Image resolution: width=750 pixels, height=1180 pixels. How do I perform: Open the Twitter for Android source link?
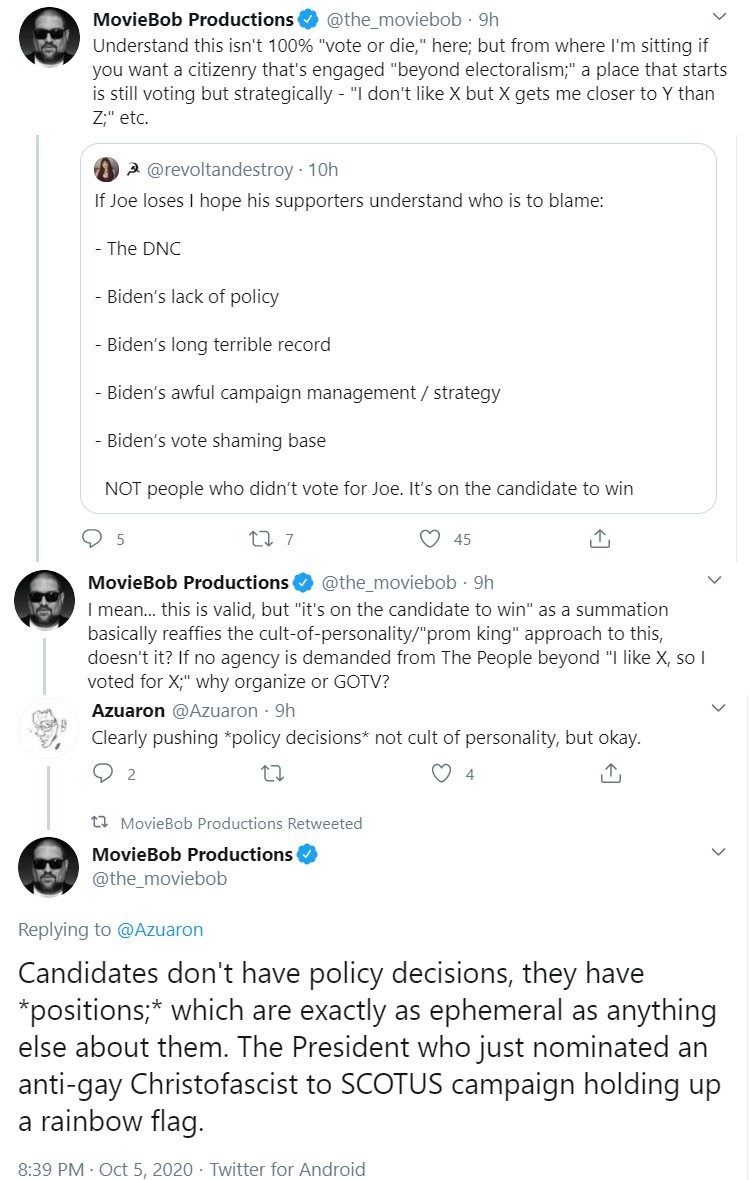[287, 1169]
